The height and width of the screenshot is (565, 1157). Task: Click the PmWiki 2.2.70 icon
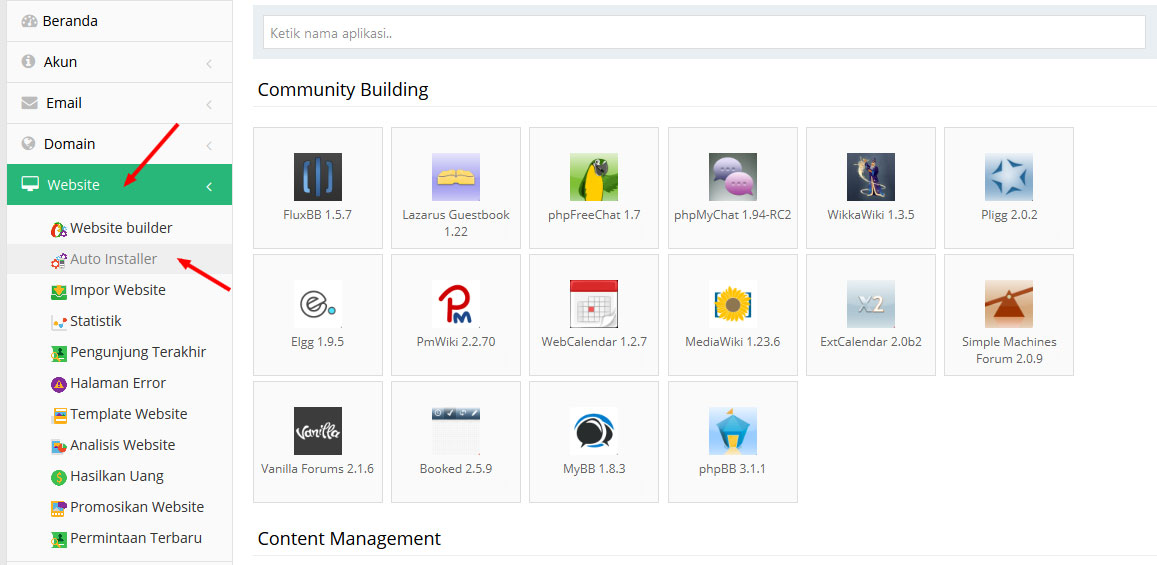pyautogui.click(x=456, y=304)
